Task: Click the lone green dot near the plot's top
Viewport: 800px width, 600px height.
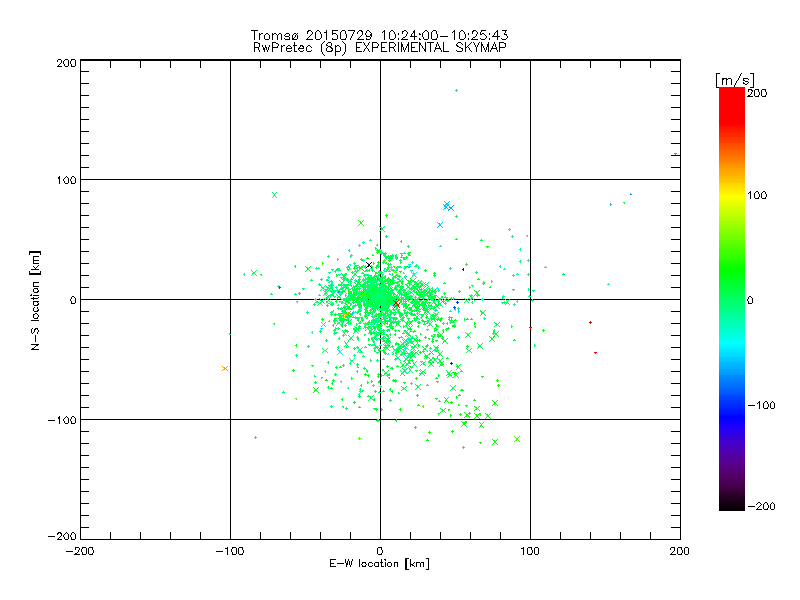Action: 457,90
